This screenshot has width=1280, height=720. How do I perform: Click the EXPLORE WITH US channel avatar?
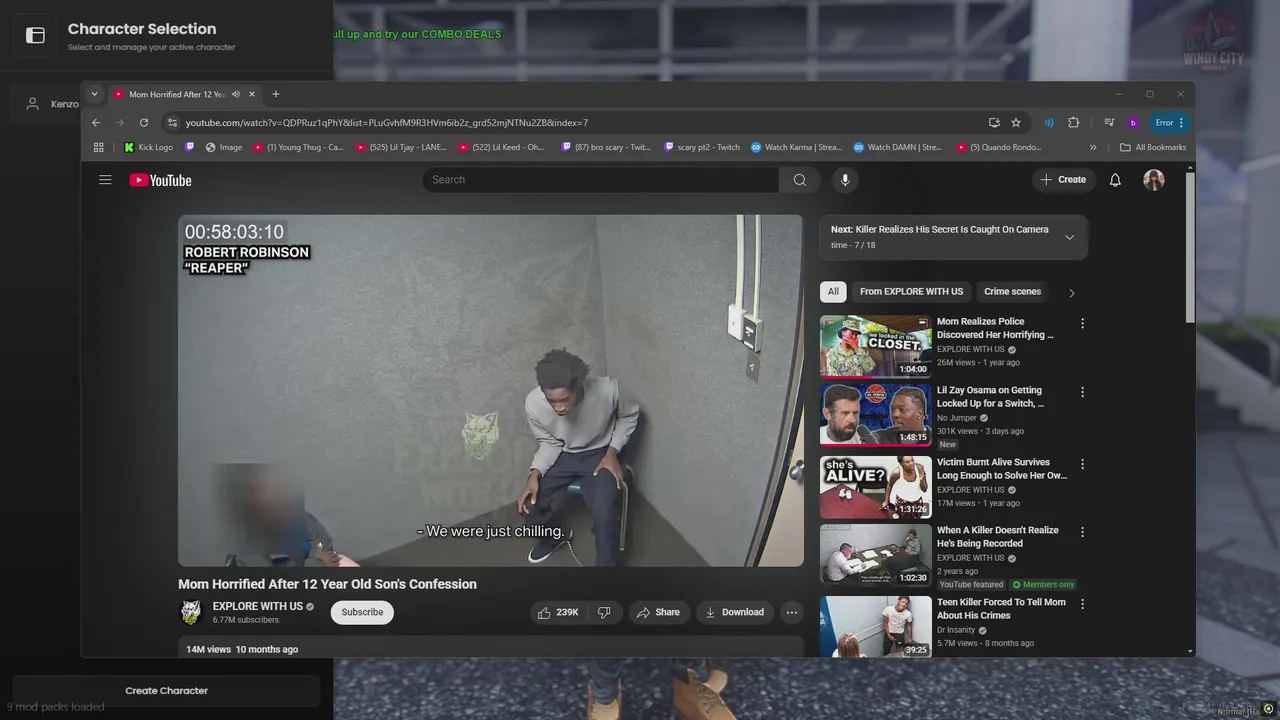(x=191, y=612)
